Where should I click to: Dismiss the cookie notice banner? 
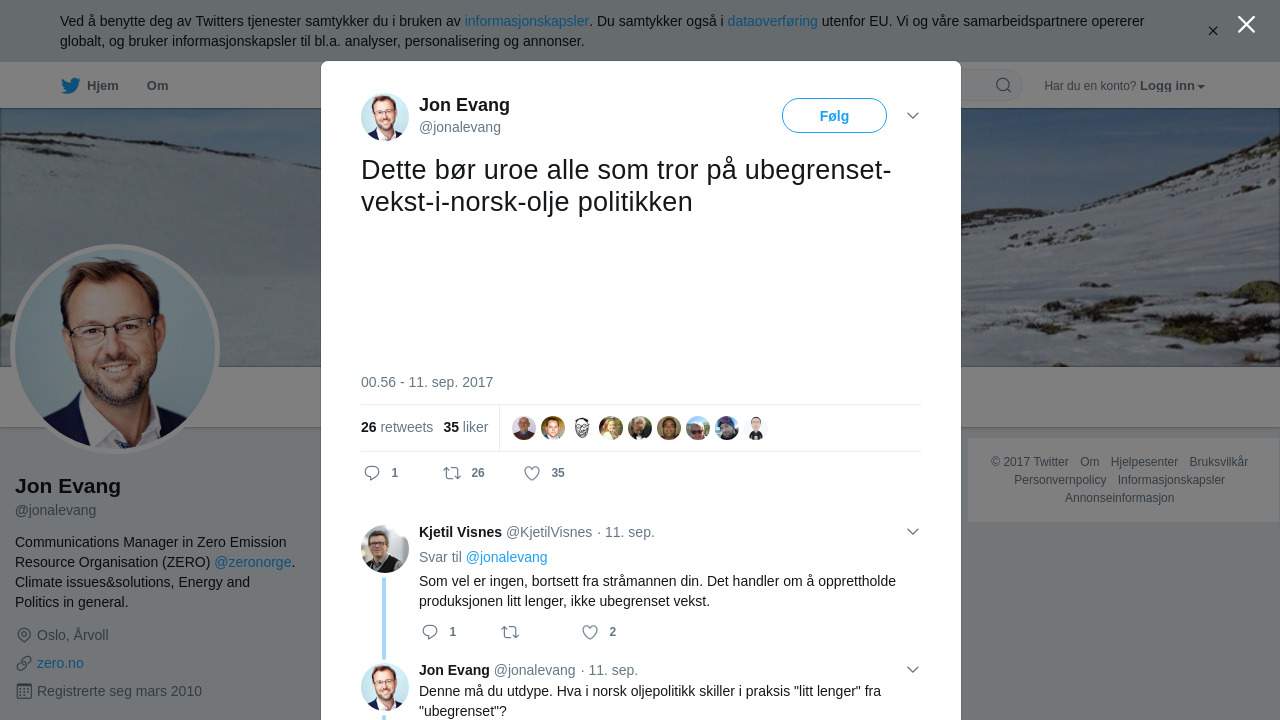tap(1213, 31)
